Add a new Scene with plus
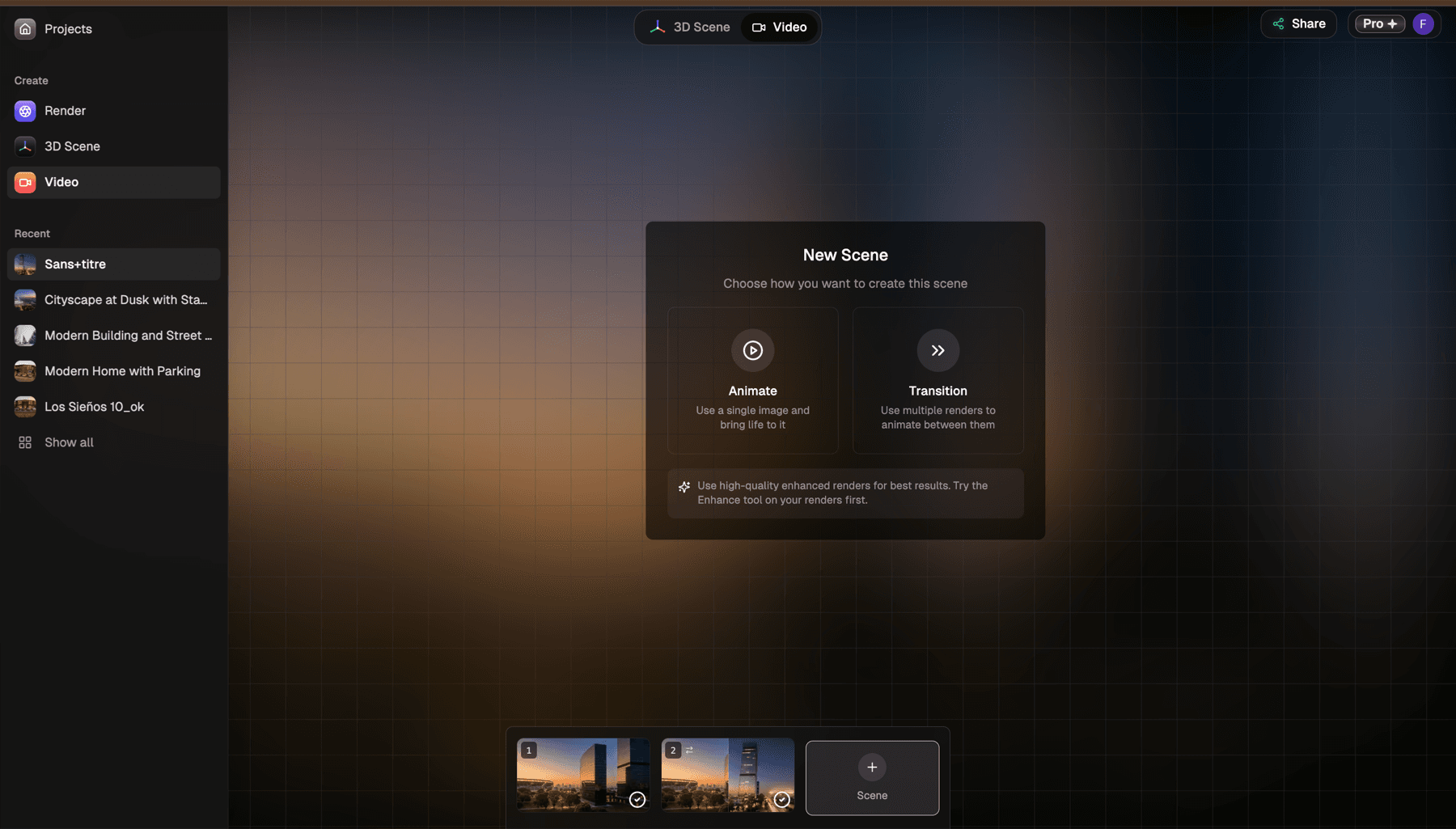This screenshot has height=829, width=1456. coord(872,778)
